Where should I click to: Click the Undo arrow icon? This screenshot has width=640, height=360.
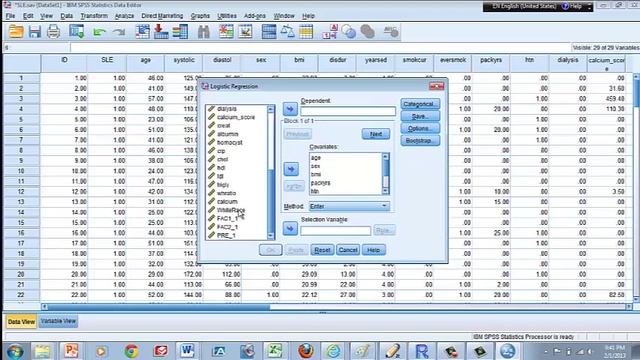(99, 32)
